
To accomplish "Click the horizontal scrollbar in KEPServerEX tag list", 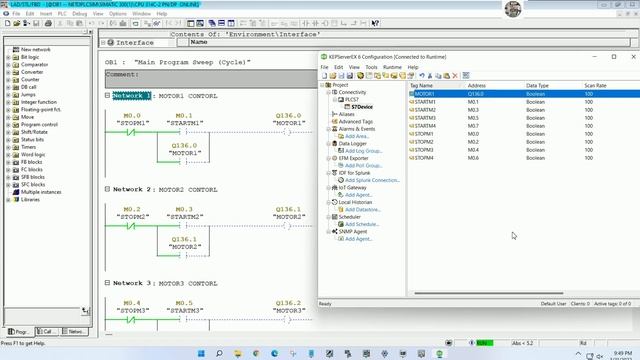I will click(489, 293).
